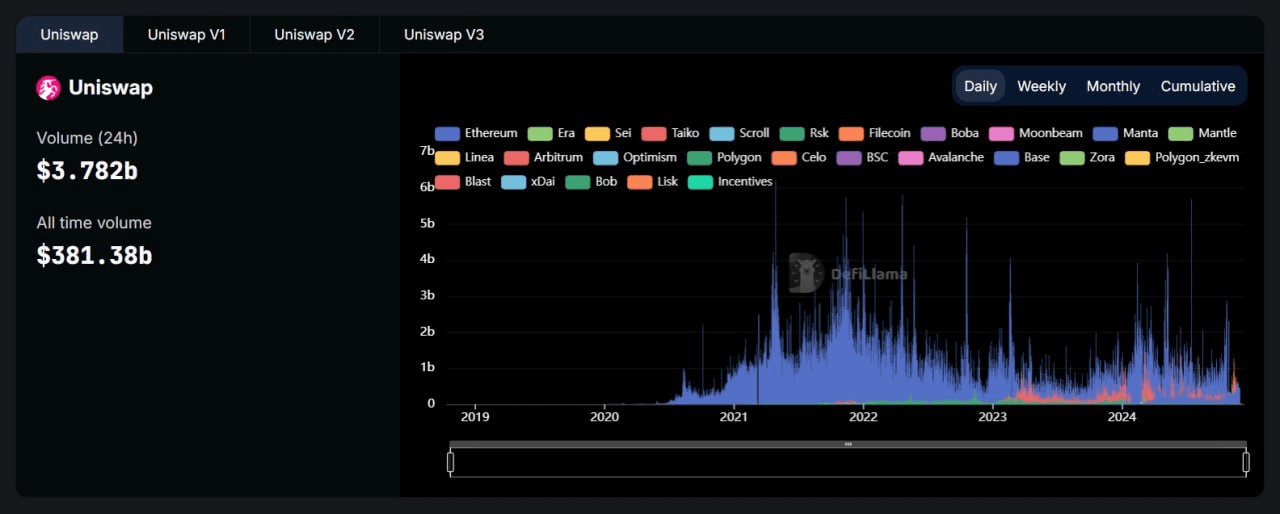Hide the Boba chain series
The width and height of the screenshot is (1280, 514).
coord(950,133)
